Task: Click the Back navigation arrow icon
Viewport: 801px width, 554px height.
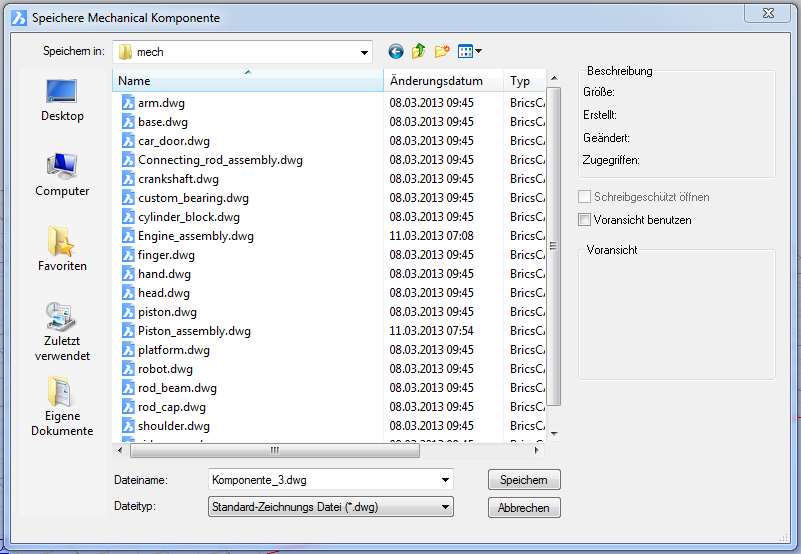Action: (x=396, y=52)
